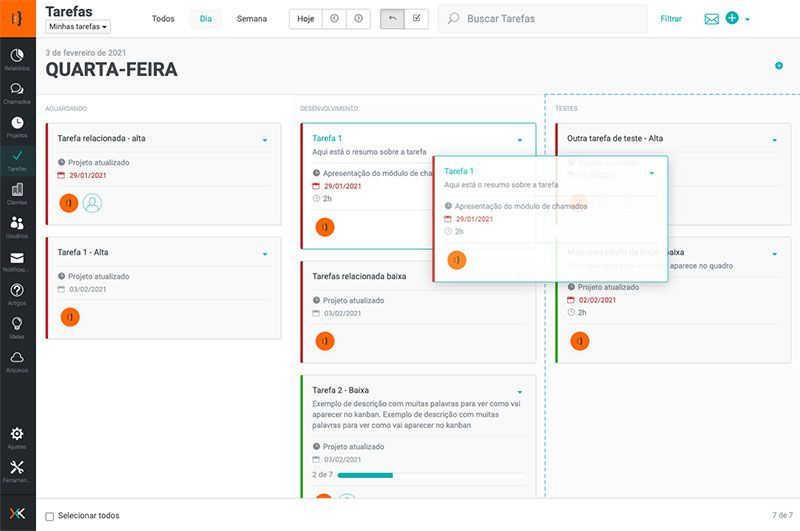Click the Tarefas page title
The height and width of the screenshot is (531, 800).
[69, 11]
